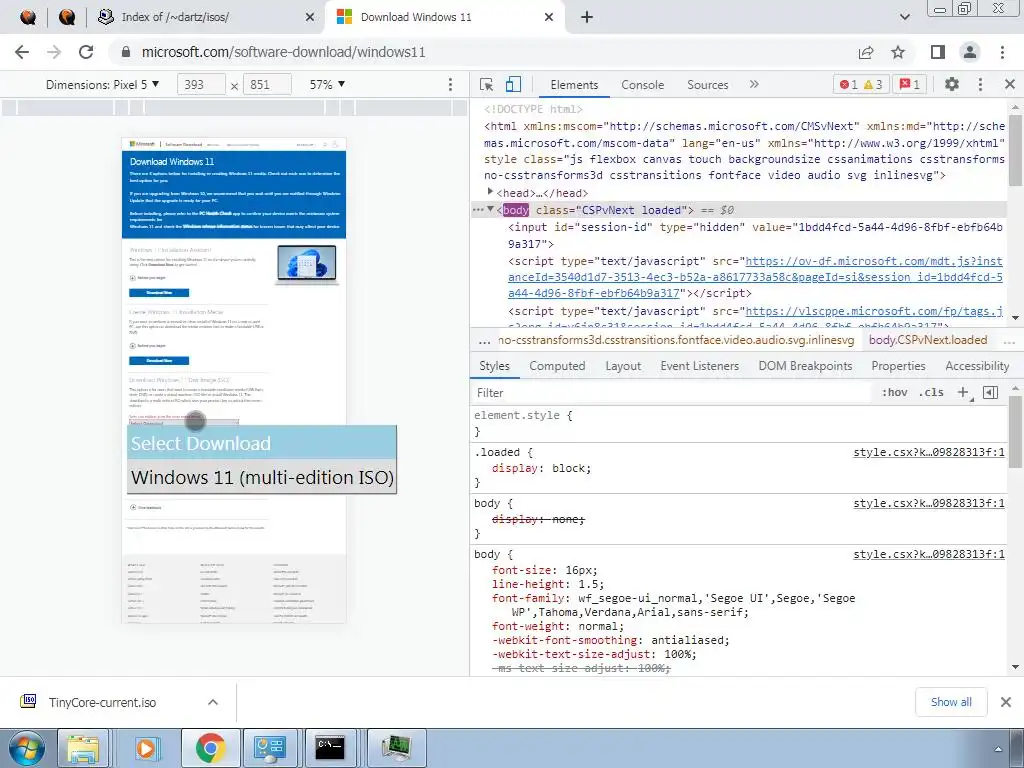Toggle the .cls class editor button
Image resolution: width=1024 pixels, height=768 pixels.
tap(931, 392)
